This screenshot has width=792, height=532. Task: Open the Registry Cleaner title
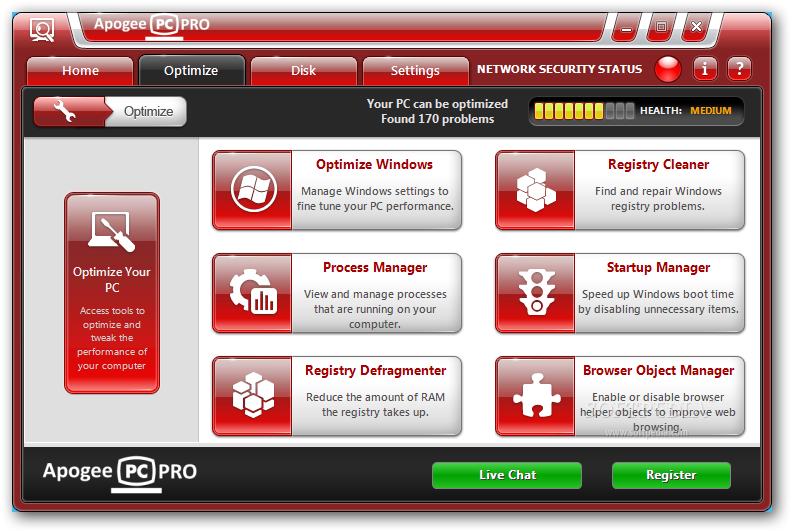(x=658, y=164)
